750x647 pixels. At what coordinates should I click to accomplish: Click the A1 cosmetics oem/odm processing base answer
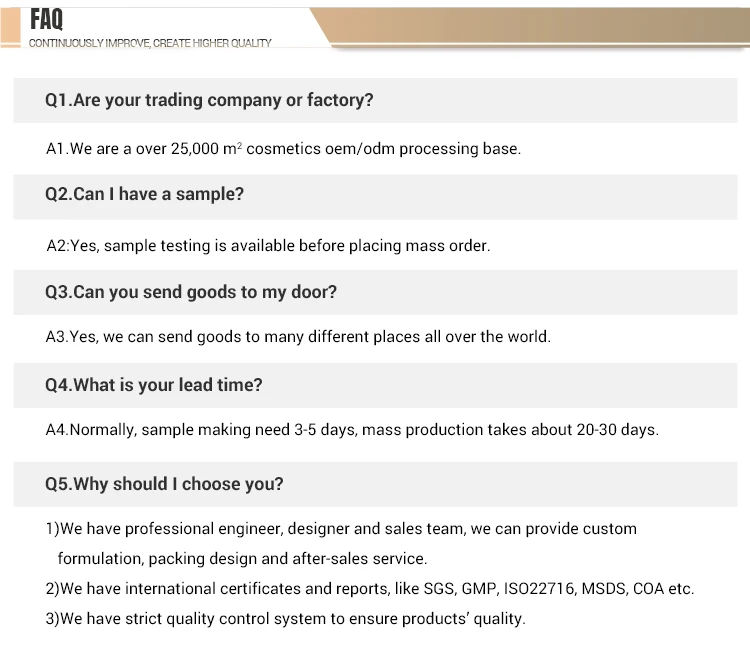point(283,149)
